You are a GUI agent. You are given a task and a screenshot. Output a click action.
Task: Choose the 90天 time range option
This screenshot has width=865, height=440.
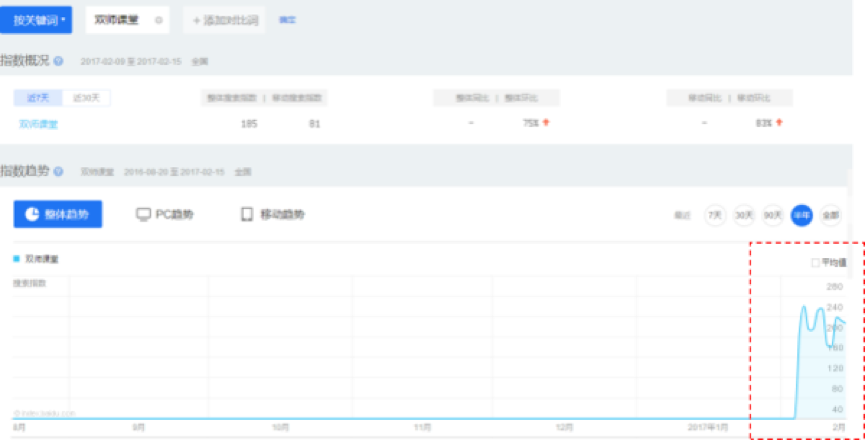(772, 215)
